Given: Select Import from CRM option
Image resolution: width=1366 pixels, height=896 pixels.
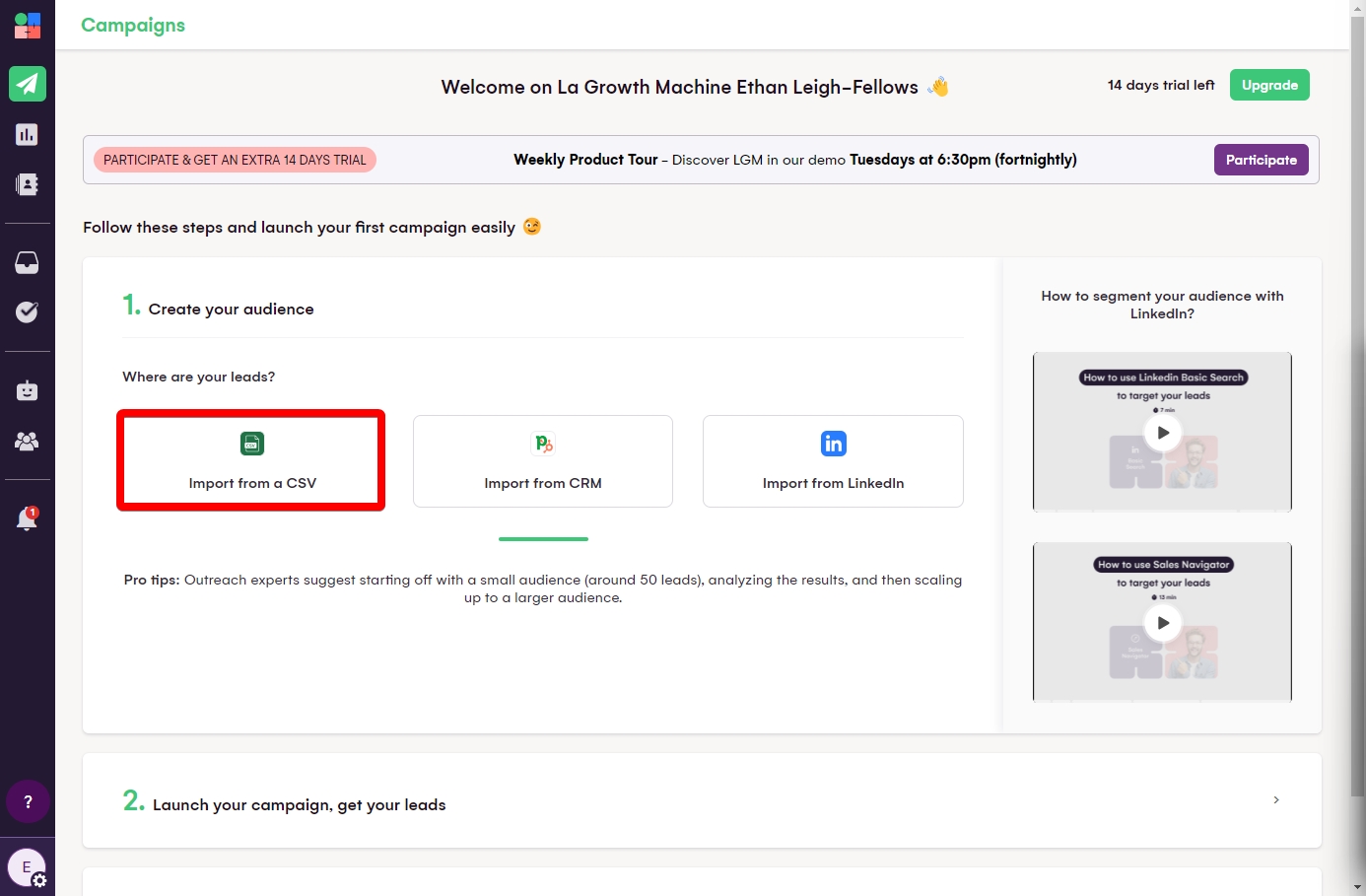Looking at the screenshot, I should [x=542, y=461].
